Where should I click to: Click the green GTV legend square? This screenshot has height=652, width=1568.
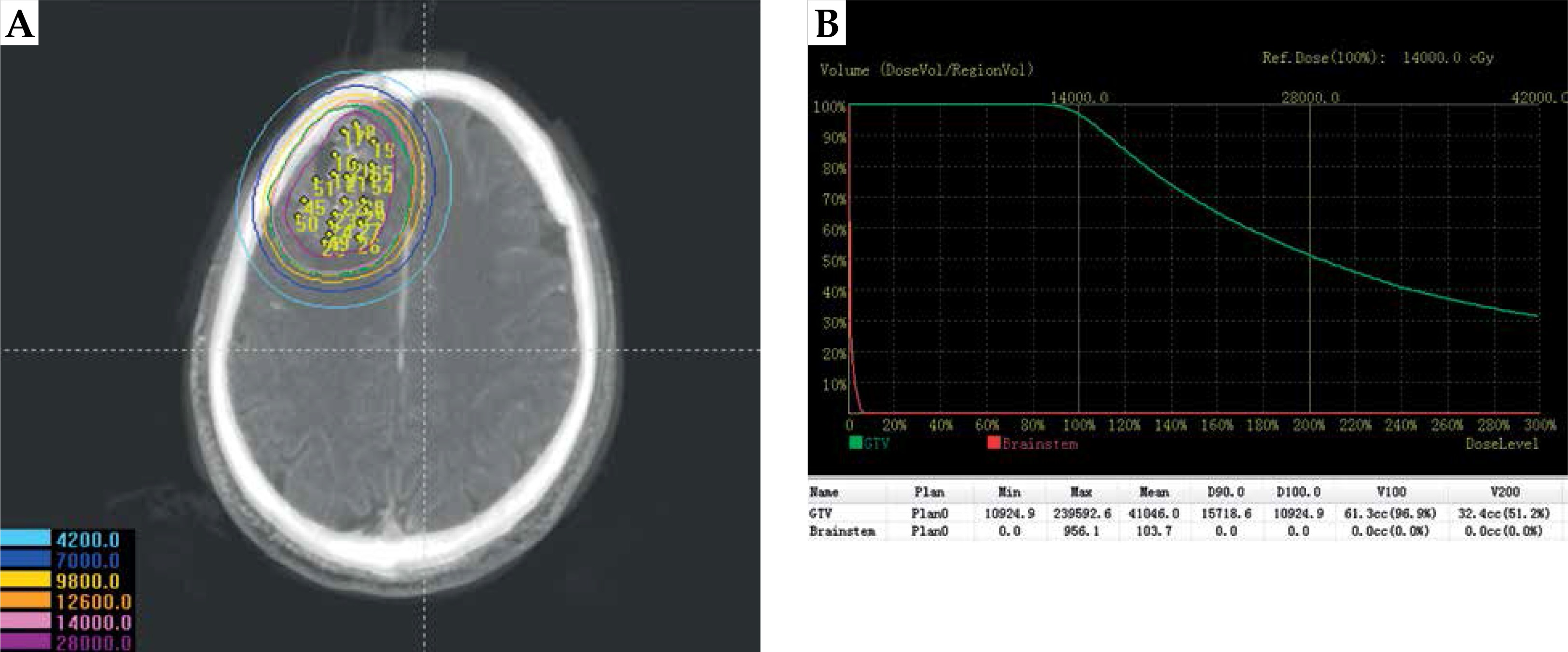click(855, 443)
